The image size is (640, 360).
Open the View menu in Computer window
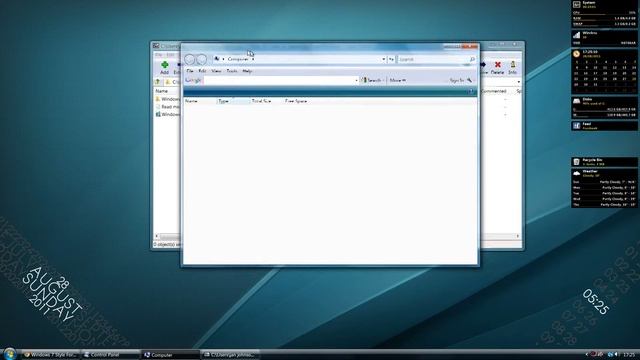click(216, 71)
